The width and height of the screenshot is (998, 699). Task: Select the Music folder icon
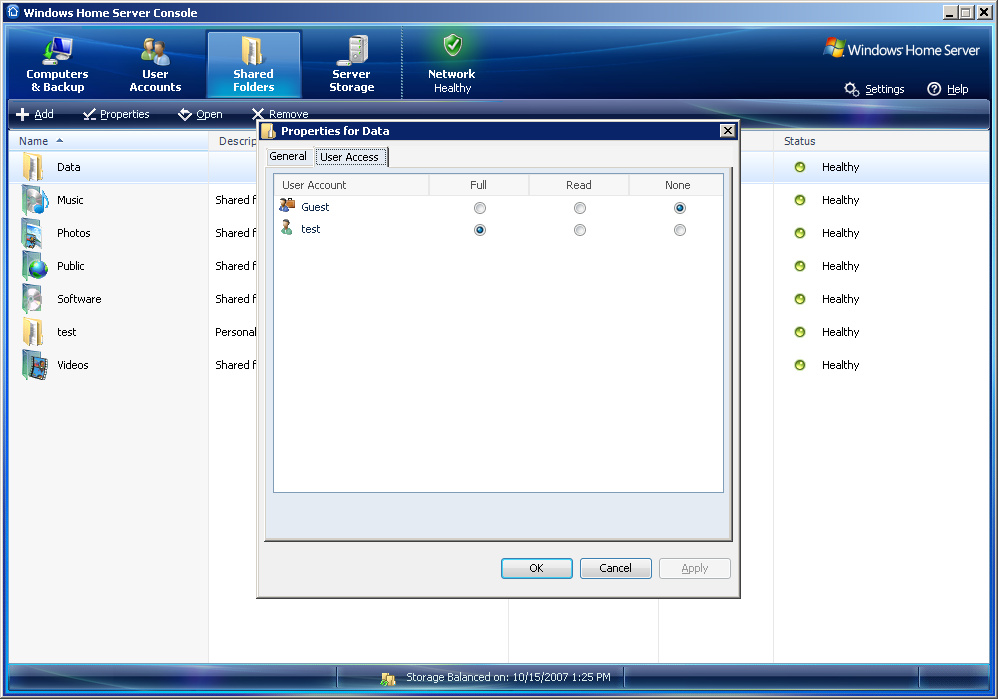pos(34,200)
